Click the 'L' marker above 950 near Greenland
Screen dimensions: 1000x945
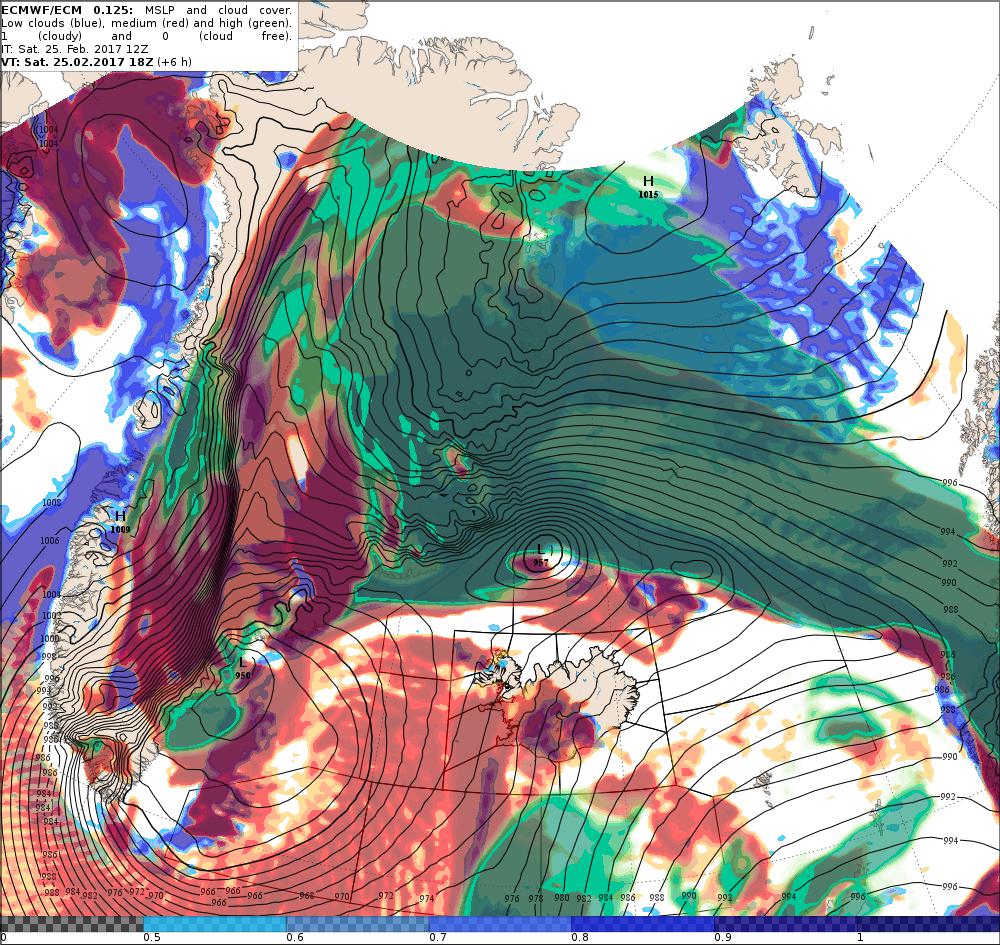pyautogui.click(x=242, y=663)
